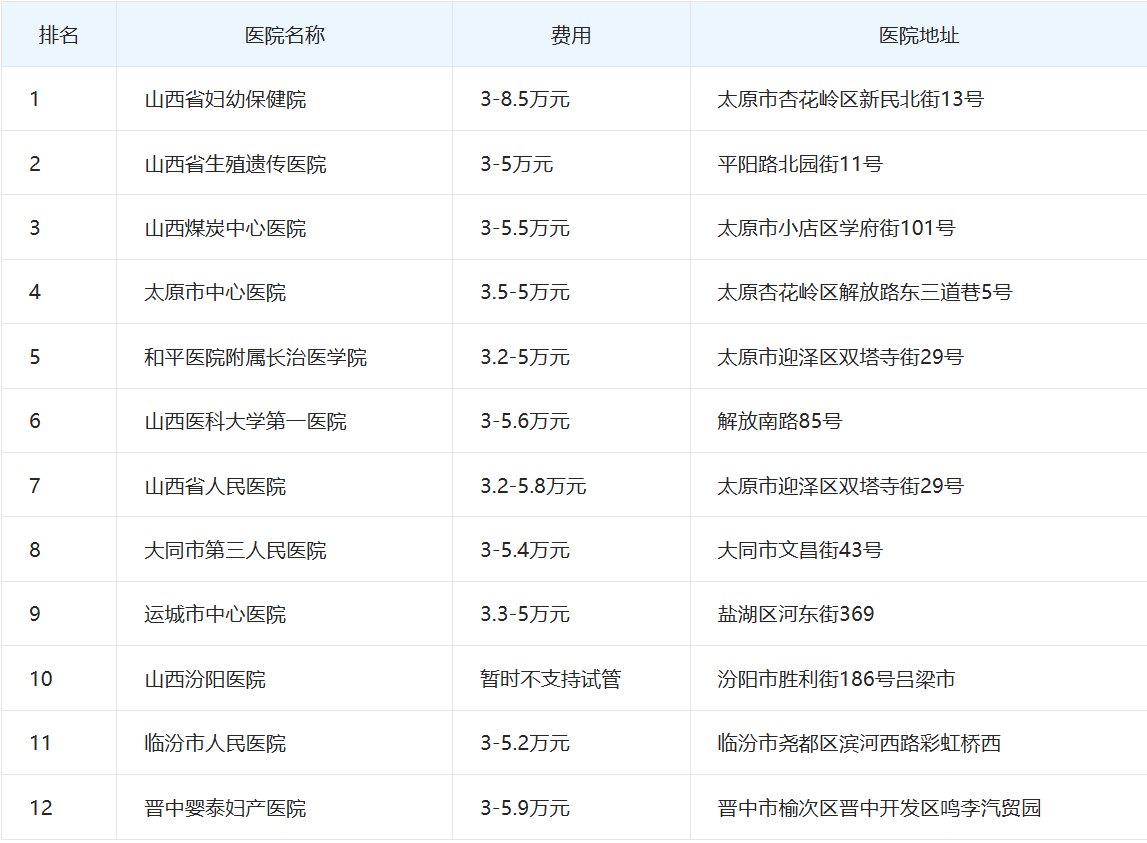The image size is (1147, 843).
Task: Click the 山西省人民医院 name cell
Action: tap(215, 486)
